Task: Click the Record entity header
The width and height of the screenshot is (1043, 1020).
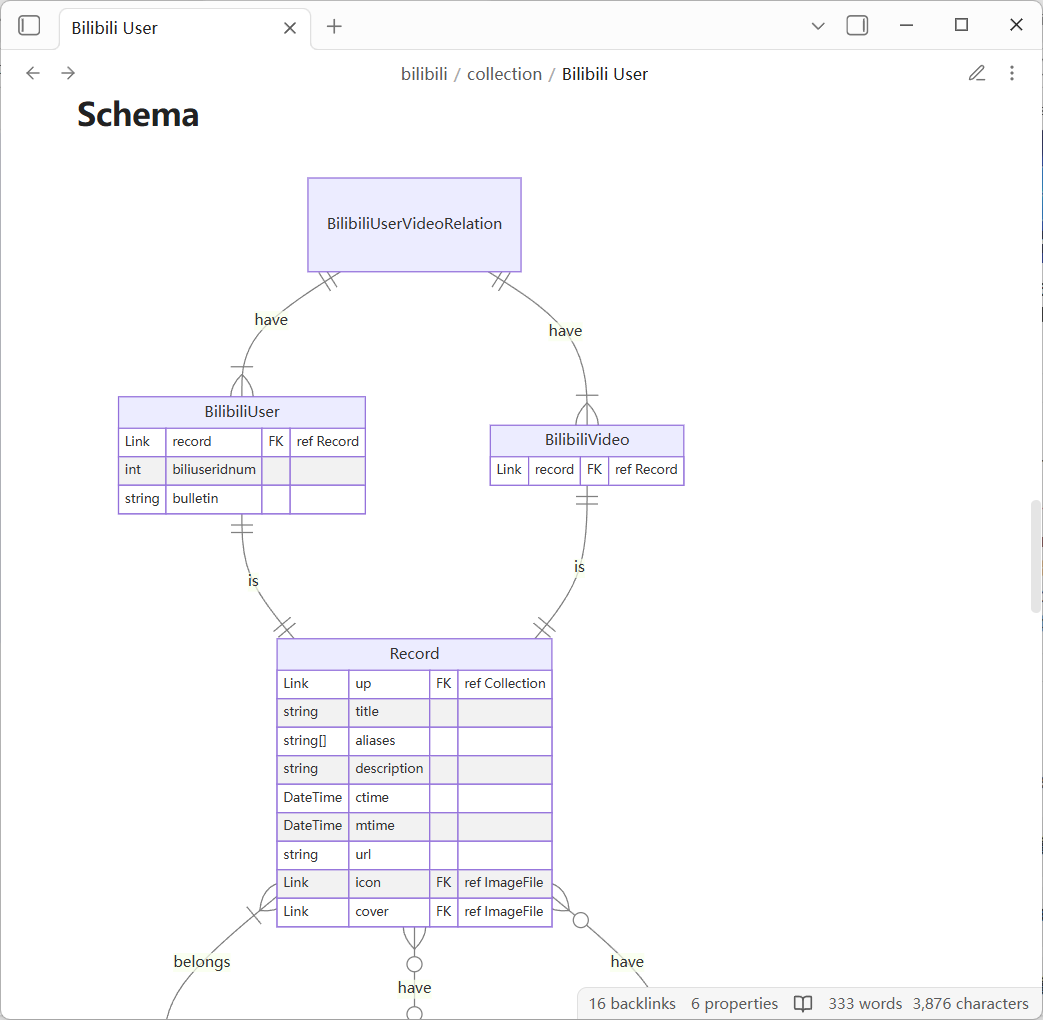Action: pos(414,654)
